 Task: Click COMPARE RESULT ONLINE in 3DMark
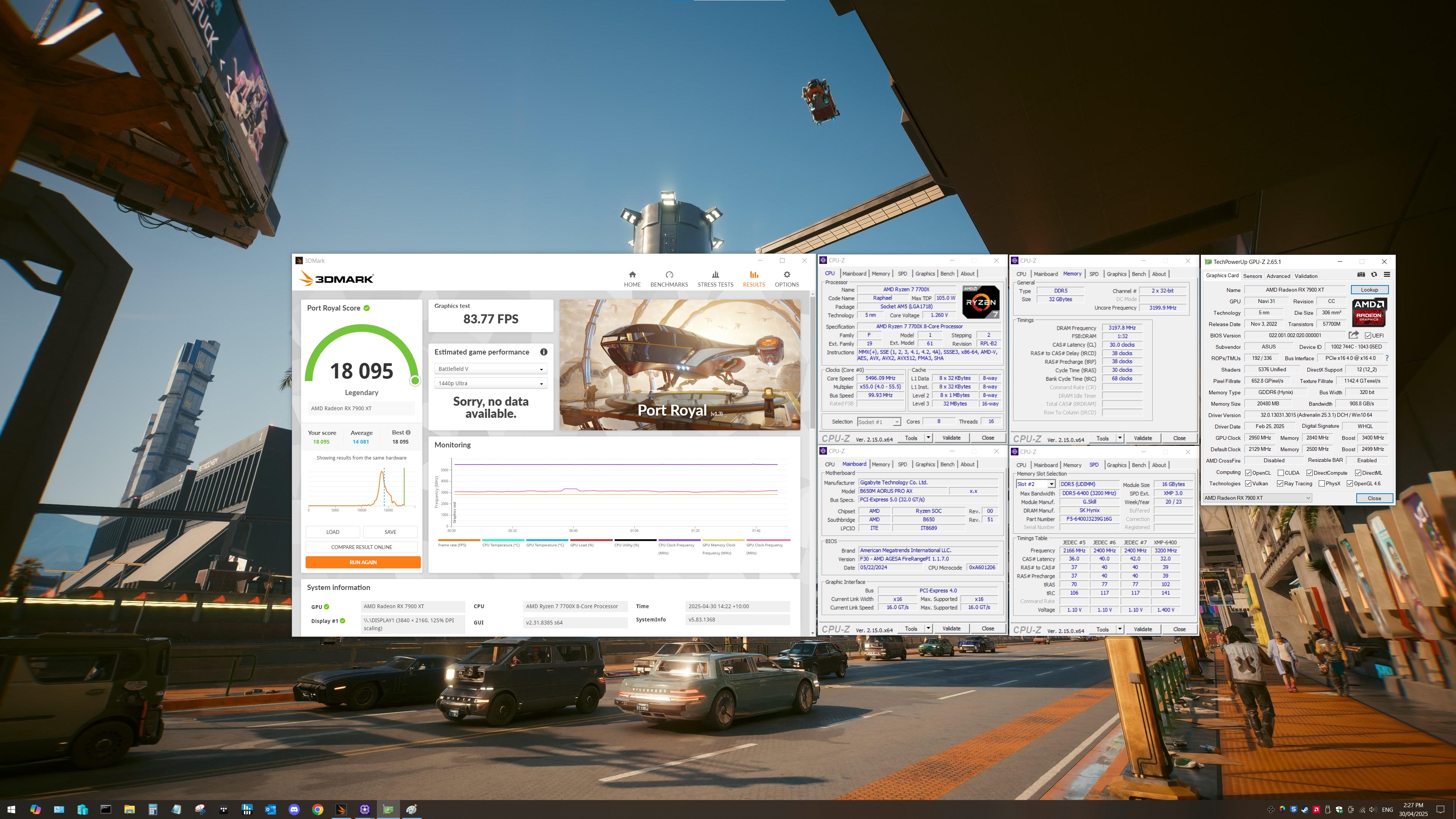(x=362, y=547)
